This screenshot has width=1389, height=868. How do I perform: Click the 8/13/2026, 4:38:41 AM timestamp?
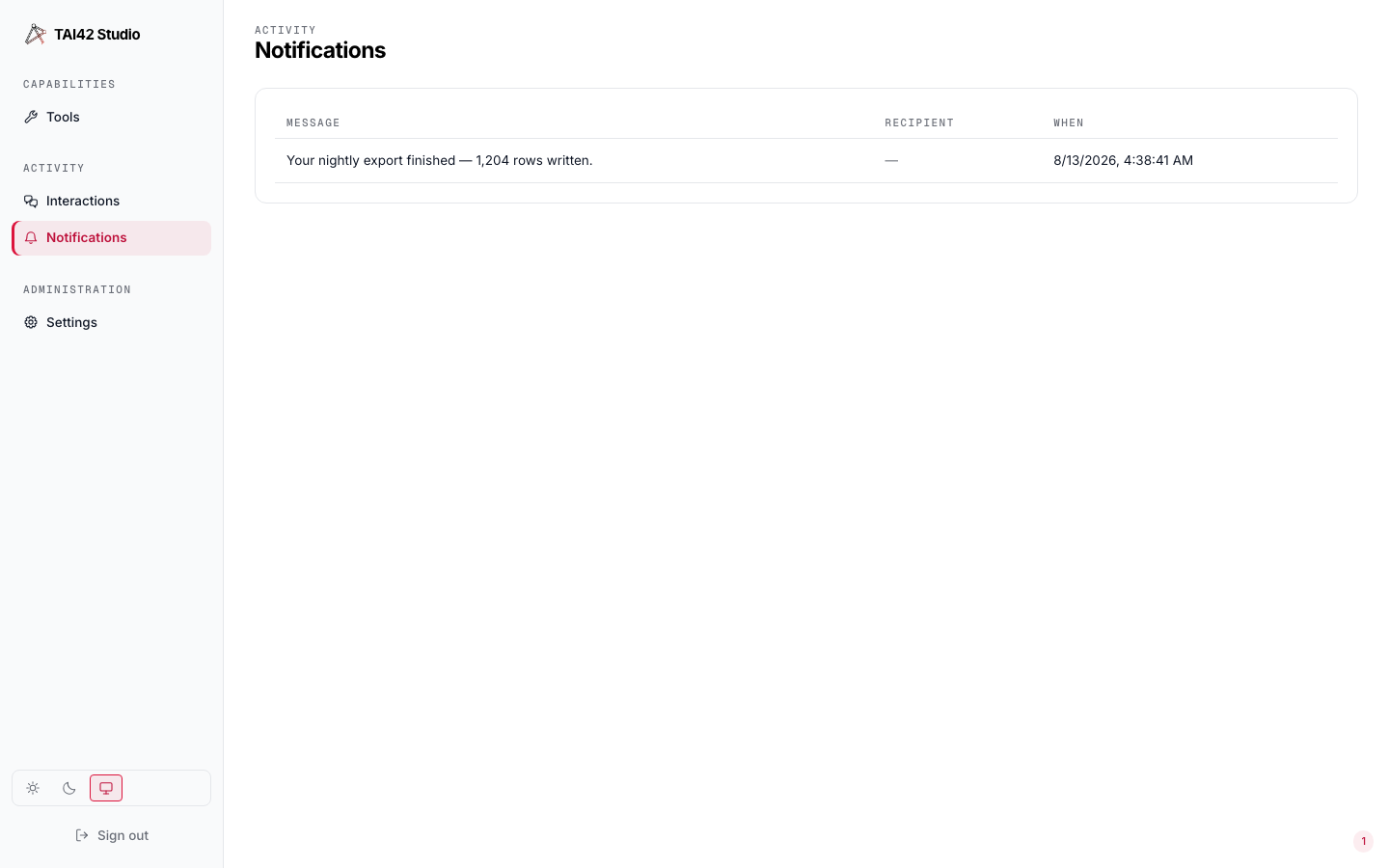[x=1123, y=160]
